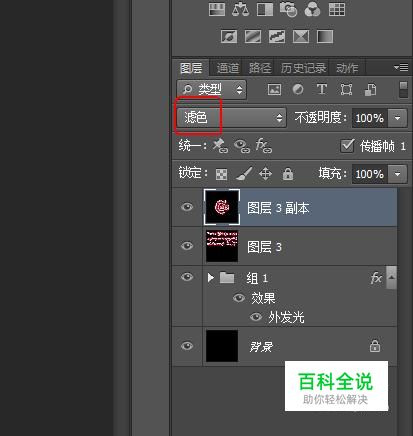Click the 图层 3 副本 layer name
Image resolution: width=413 pixels, height=436 pixels.
pyautogui.click(x=278, y=208)
